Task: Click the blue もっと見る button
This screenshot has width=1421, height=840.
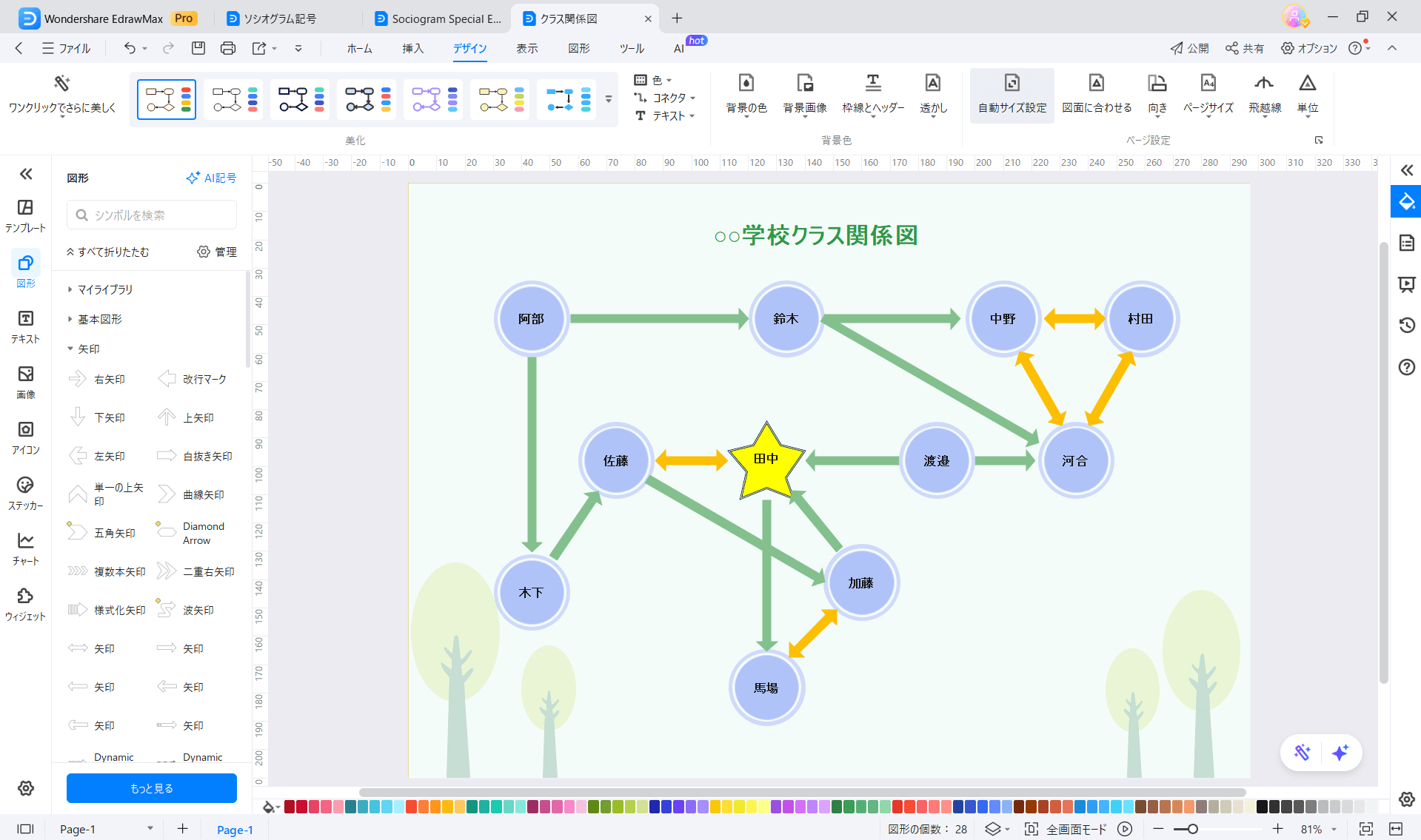Action: 152,788
